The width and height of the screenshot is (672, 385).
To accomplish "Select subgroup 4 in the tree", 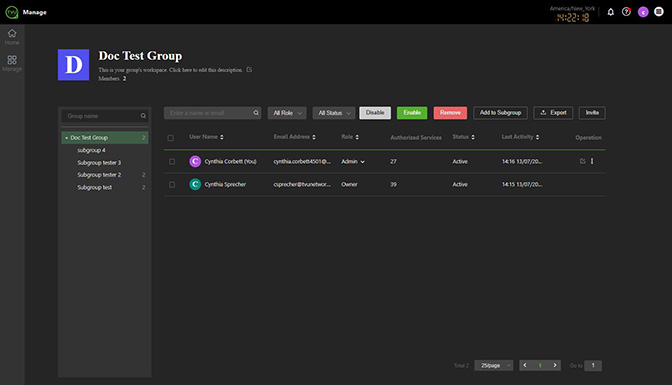I will pos(91,150).
